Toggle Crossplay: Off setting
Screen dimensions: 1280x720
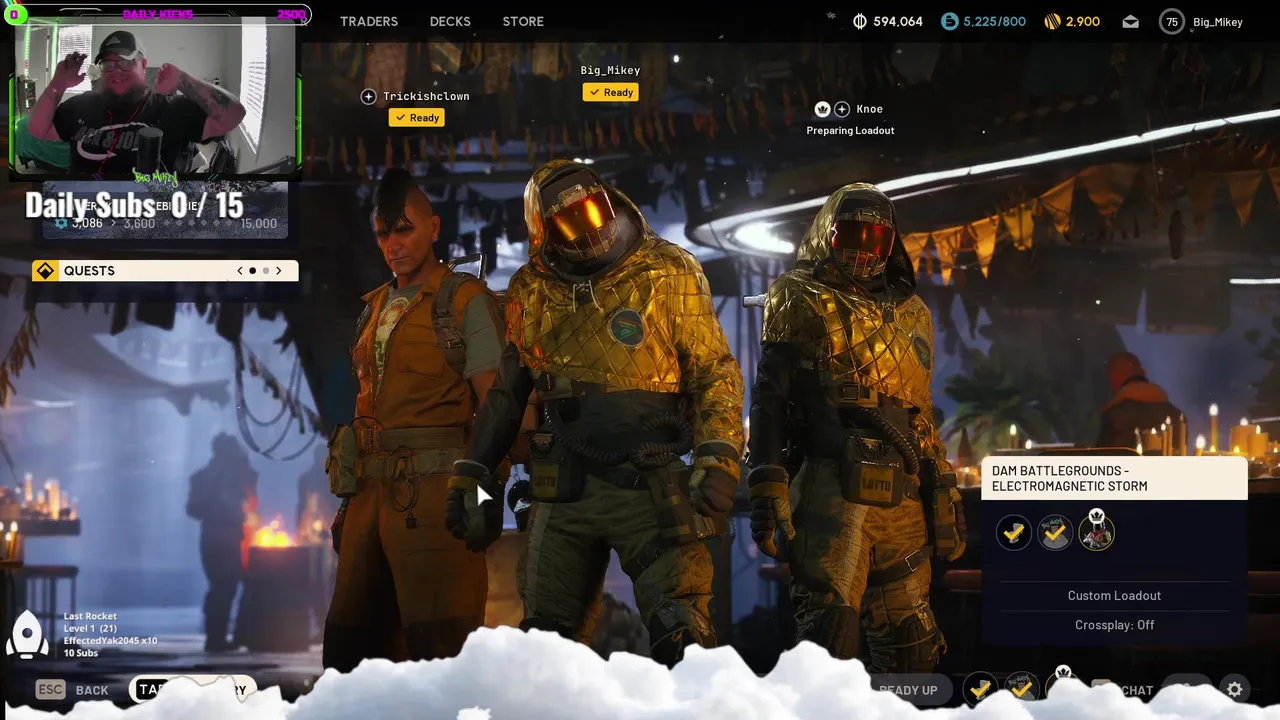pos(1114,625)
